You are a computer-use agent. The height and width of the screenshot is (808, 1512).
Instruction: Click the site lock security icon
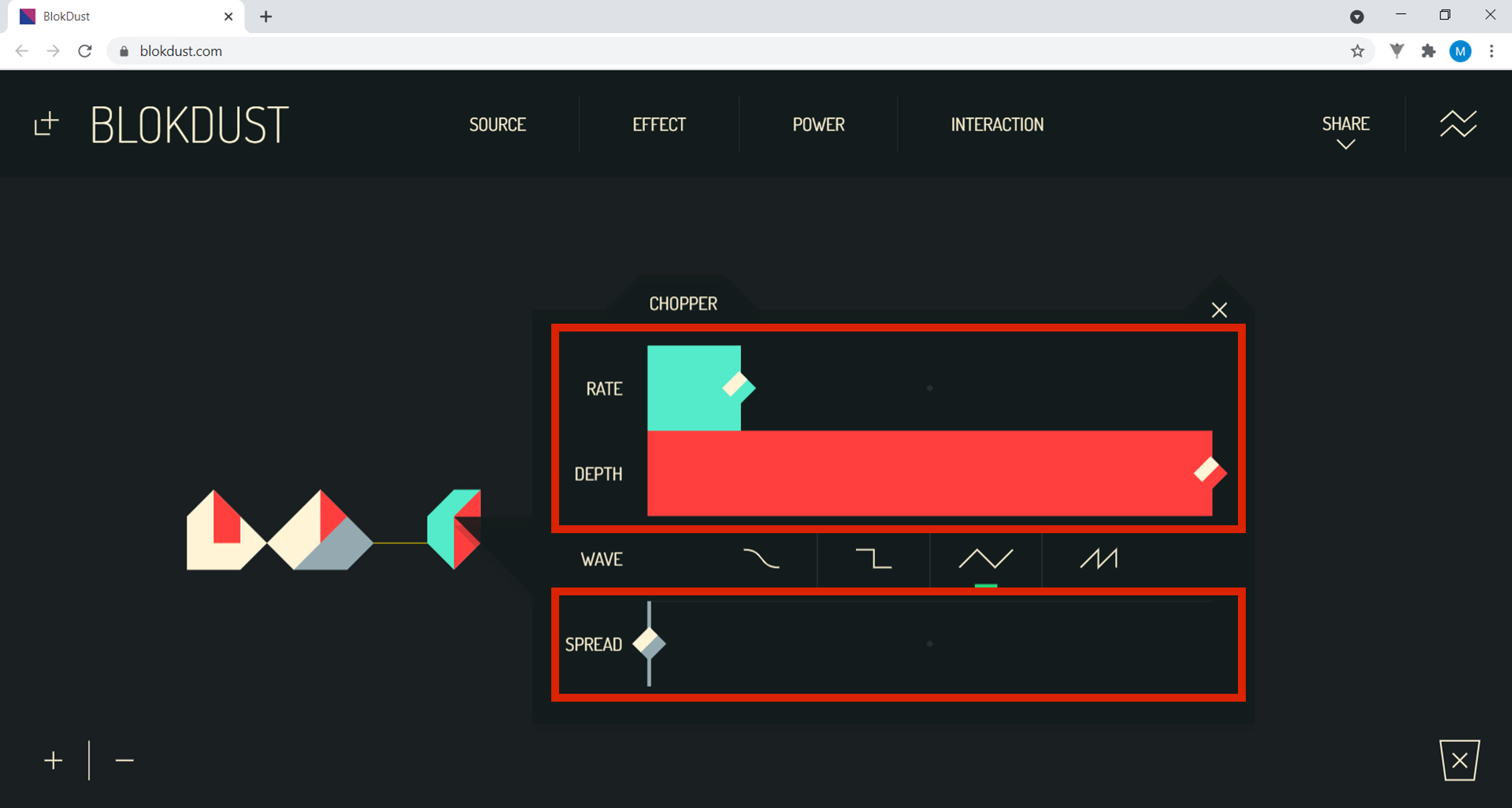[x=124, y=51]
